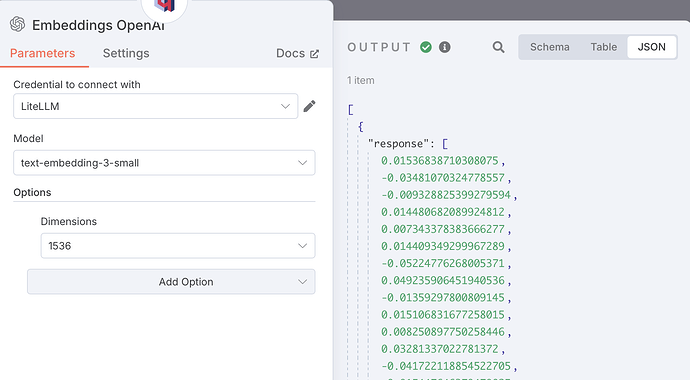Screen dimensions: 690x380
Task: Open the Dimensions 1536 dropdown
Action: click(178, 246)
